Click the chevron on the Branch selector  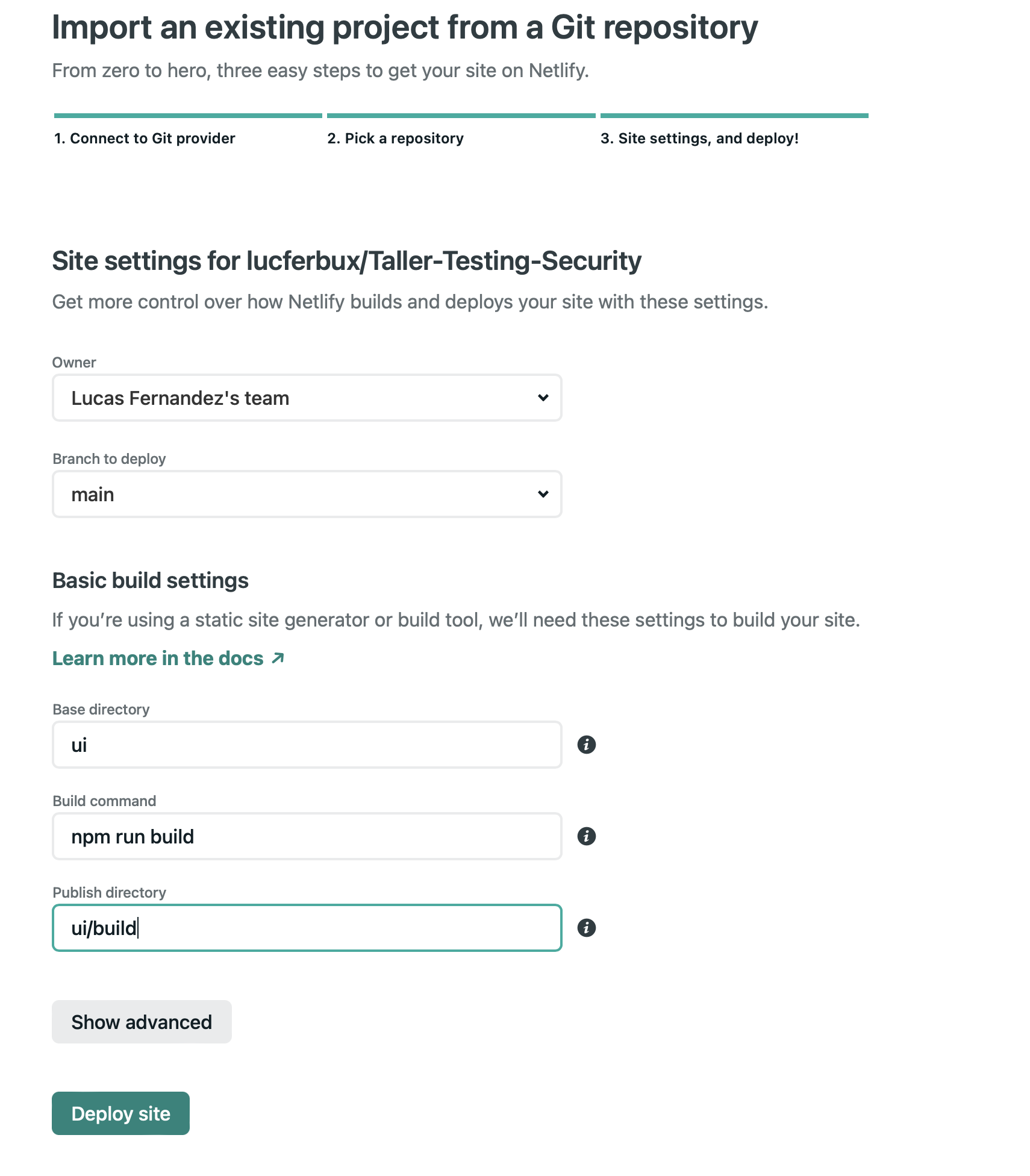[x=543, y=493]
